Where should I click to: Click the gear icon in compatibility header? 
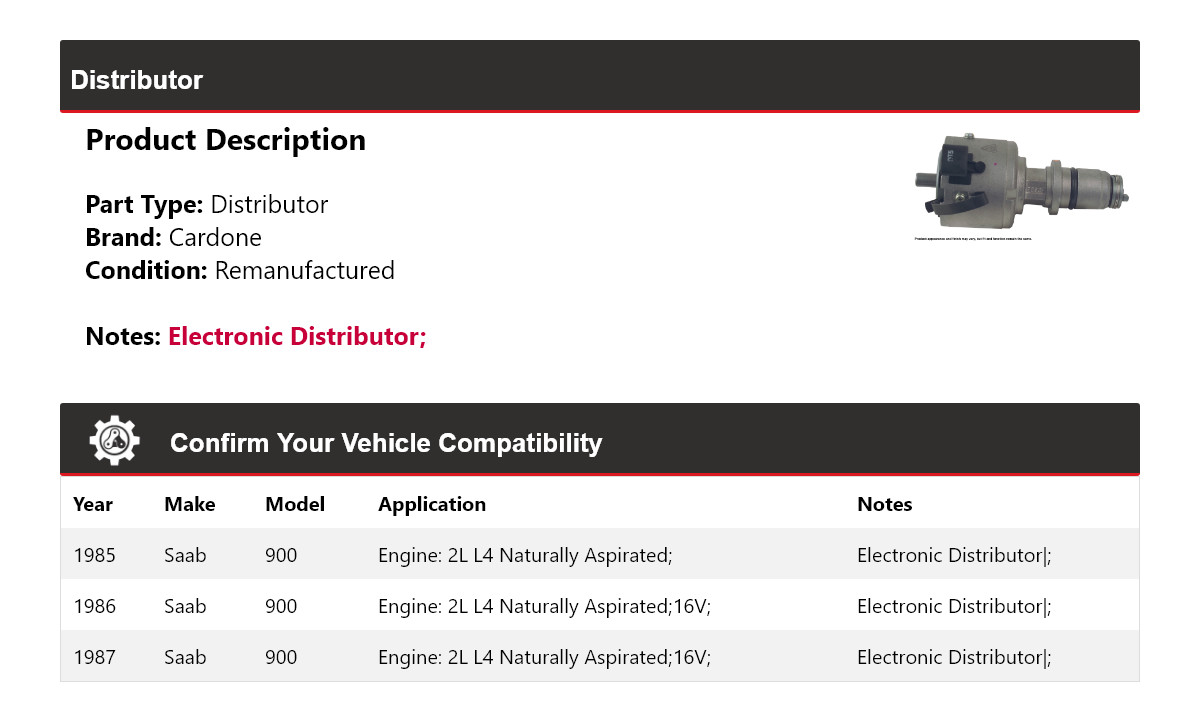click(x=114, y=441)
